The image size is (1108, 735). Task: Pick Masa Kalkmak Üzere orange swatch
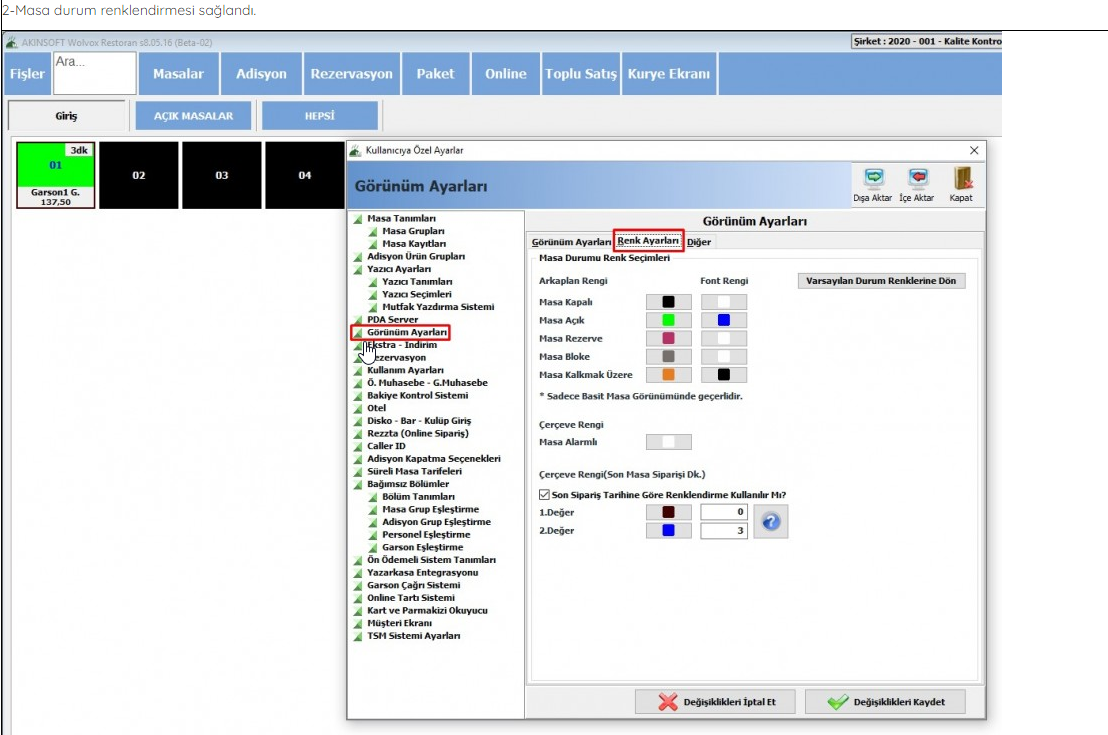[668, 375]
